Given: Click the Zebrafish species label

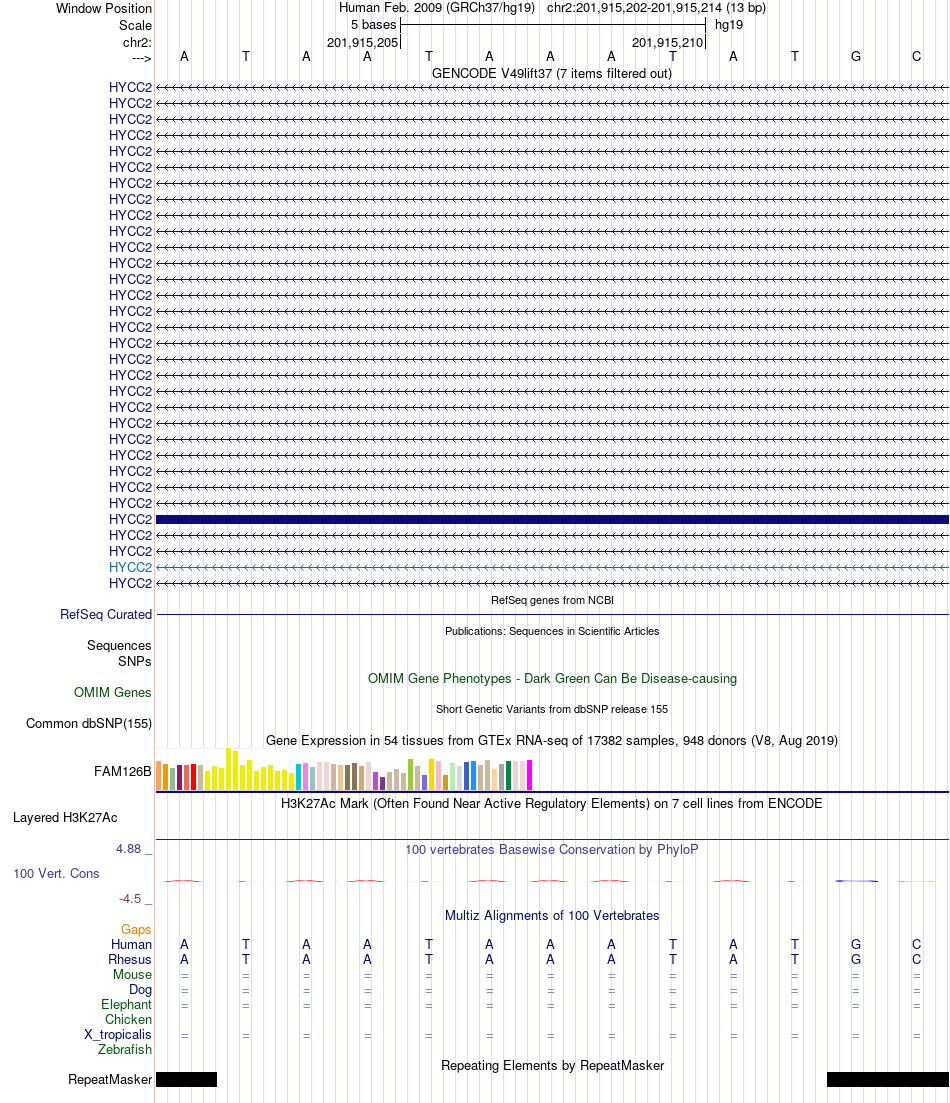Looking at the screenshot, I should 125,1050.
